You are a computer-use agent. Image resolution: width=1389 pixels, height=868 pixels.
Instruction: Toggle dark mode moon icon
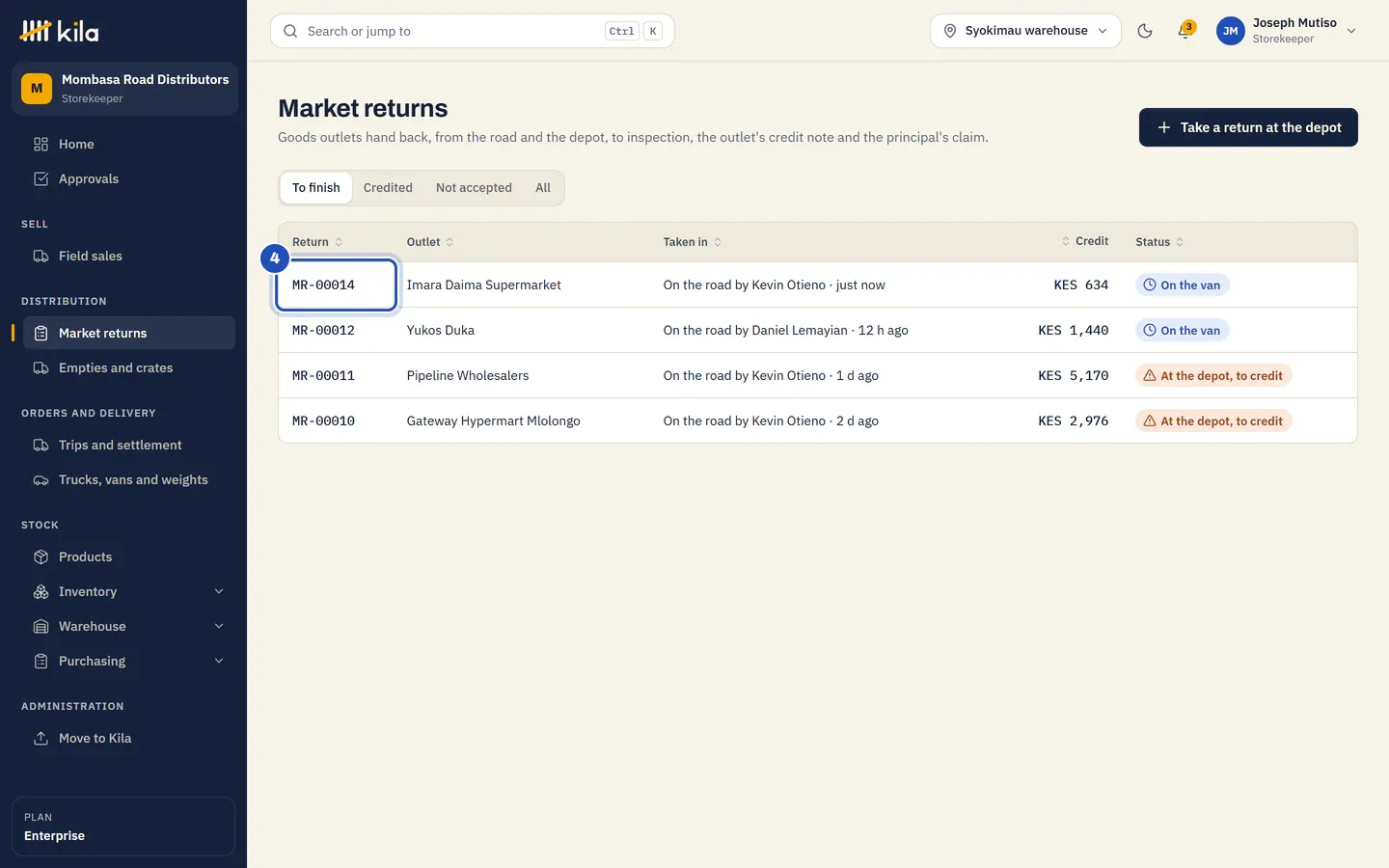[1145, 31]
